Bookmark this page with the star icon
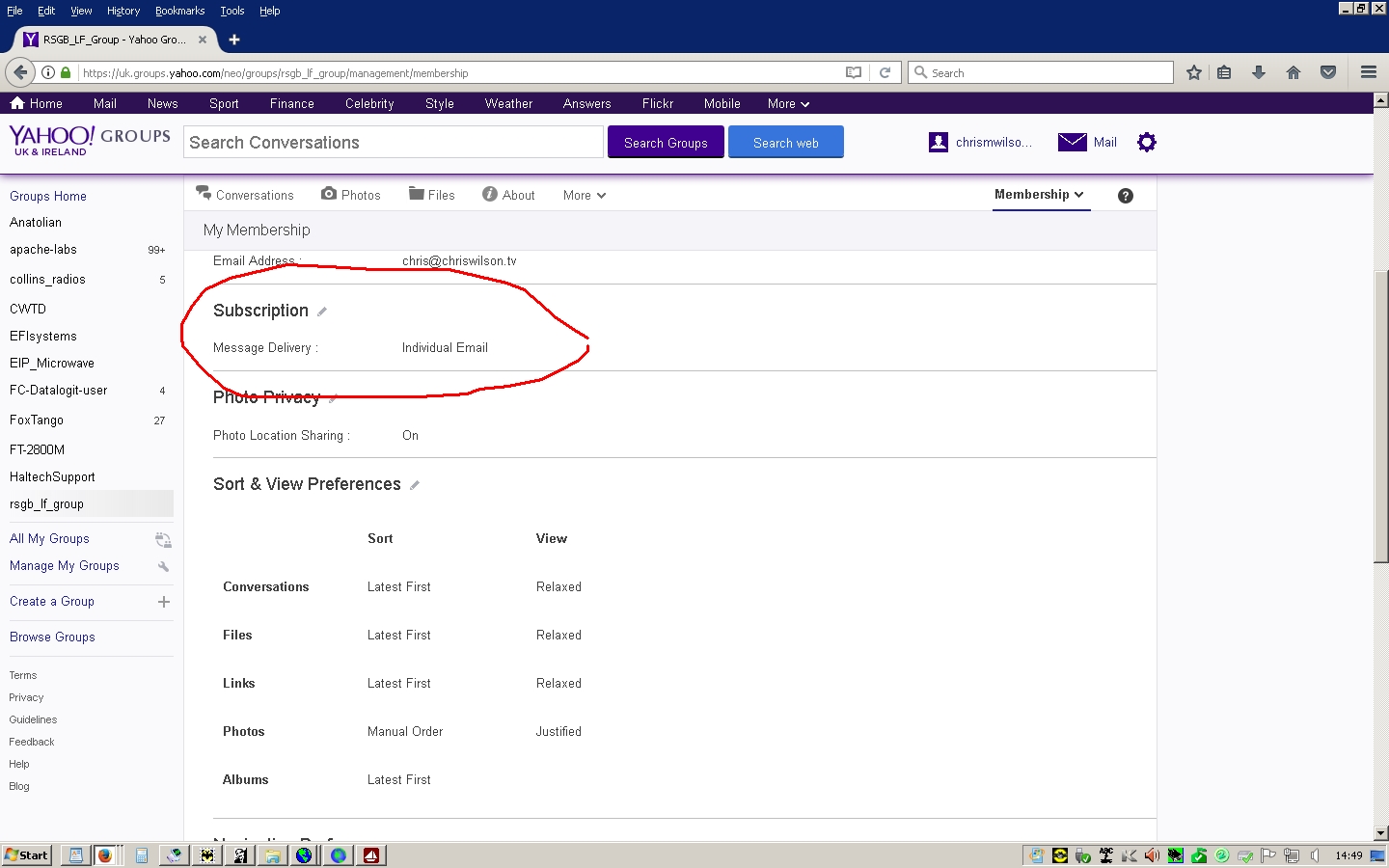Image resolution: width=1389 pixels, height=868 pixels. (1194, 72)
